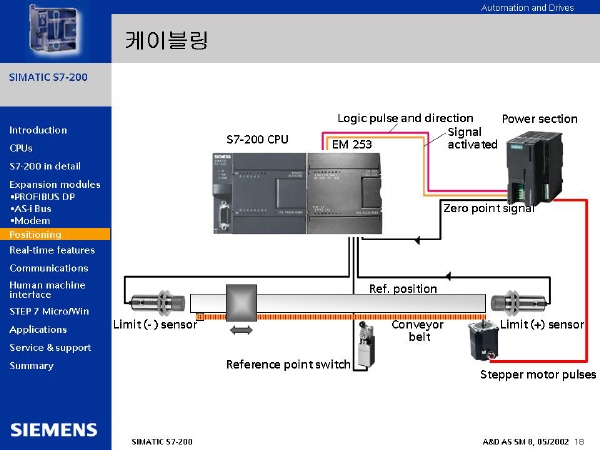Viewport: 600px width, 450px height.
Task: Click the 'Limit (+) sensor' label
Action: coord(542,324)
